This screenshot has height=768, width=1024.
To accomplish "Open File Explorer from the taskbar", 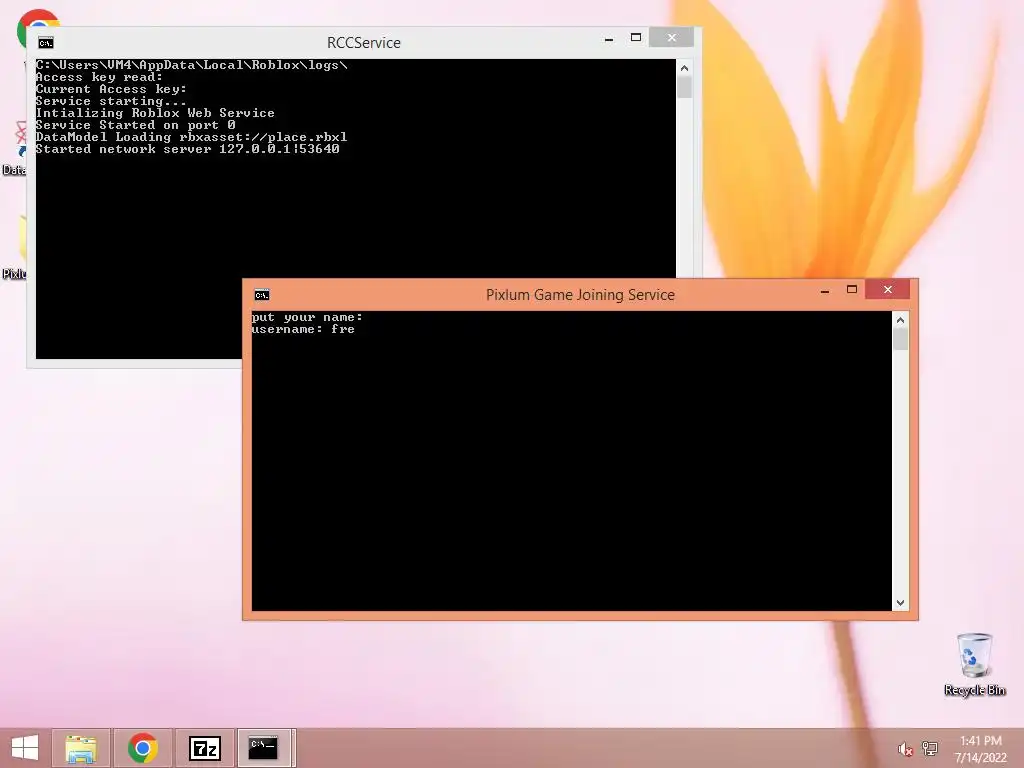I will click(x=81, y=748).
